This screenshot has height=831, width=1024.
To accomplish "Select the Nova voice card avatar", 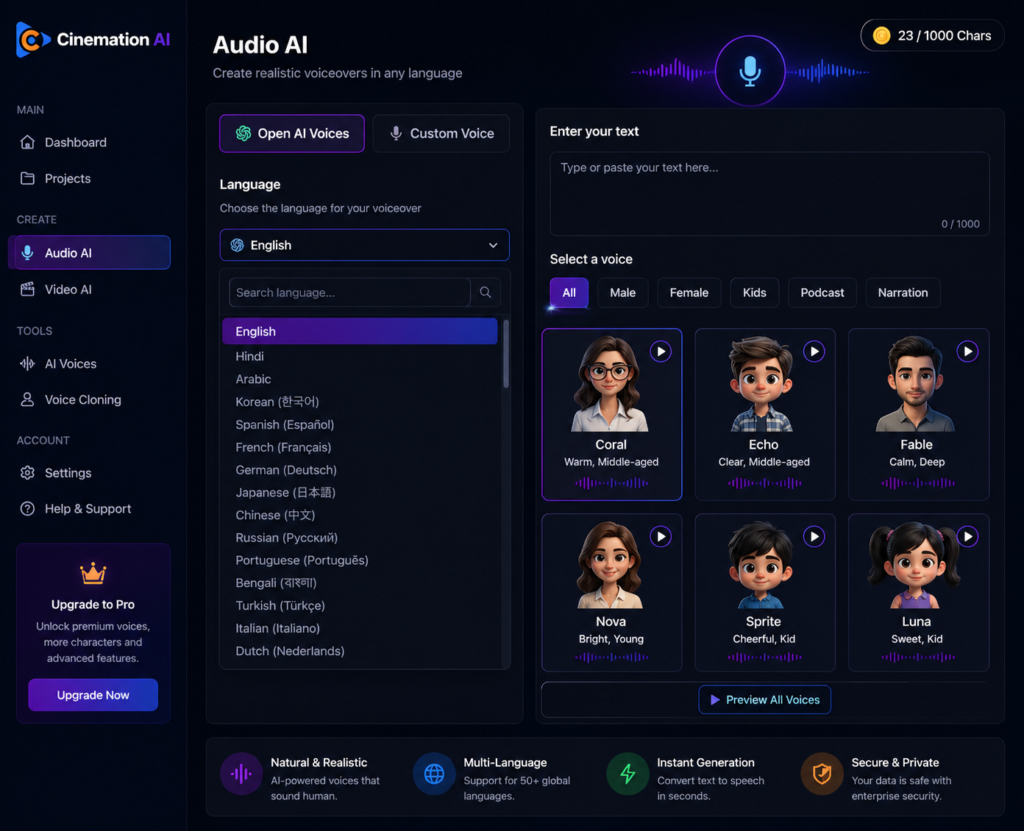I will (x=610, y=565).
